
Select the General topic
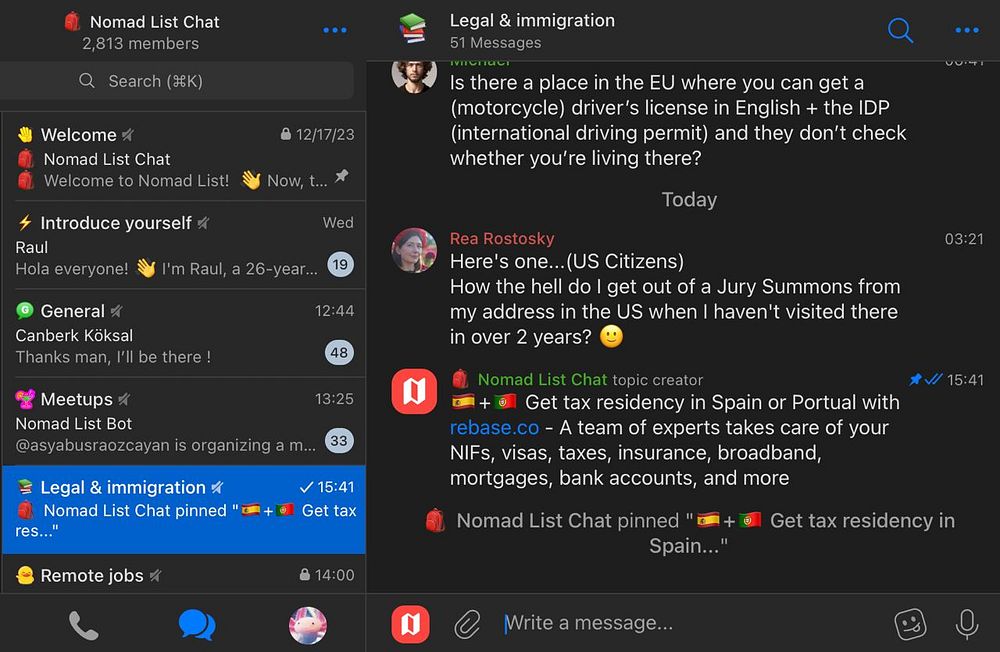coord(184,334)
